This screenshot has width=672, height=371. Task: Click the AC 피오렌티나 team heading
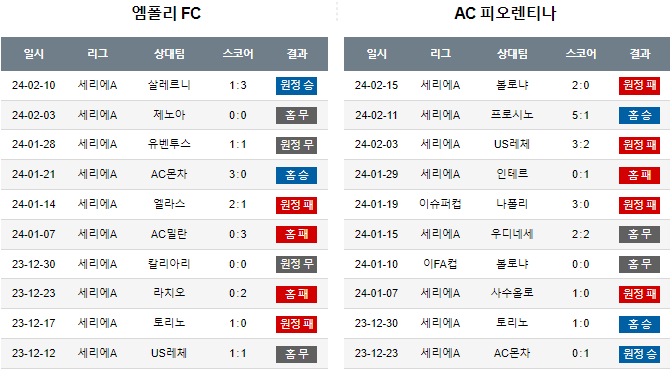coord(505,13)
